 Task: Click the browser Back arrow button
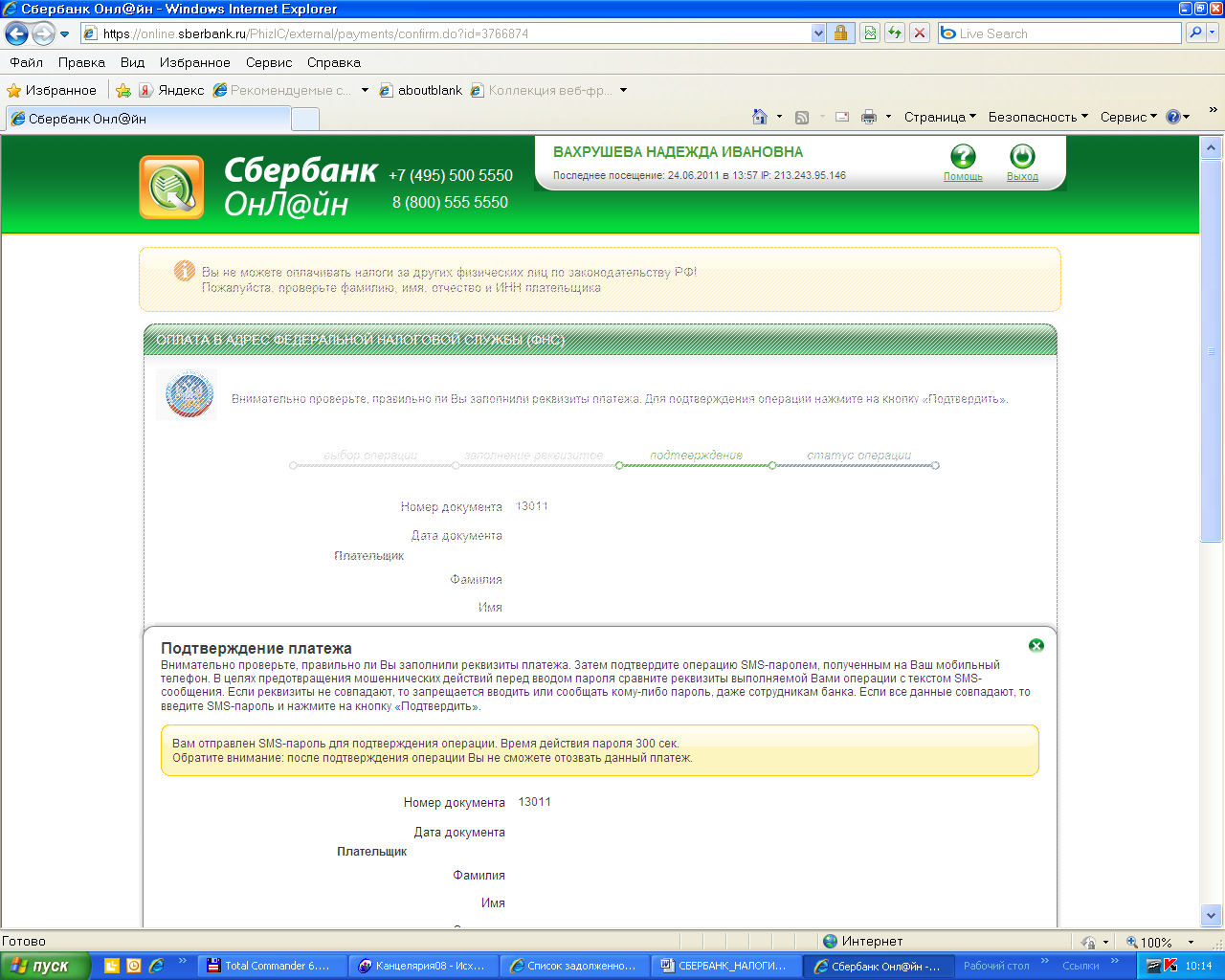(x=16, y=34)
